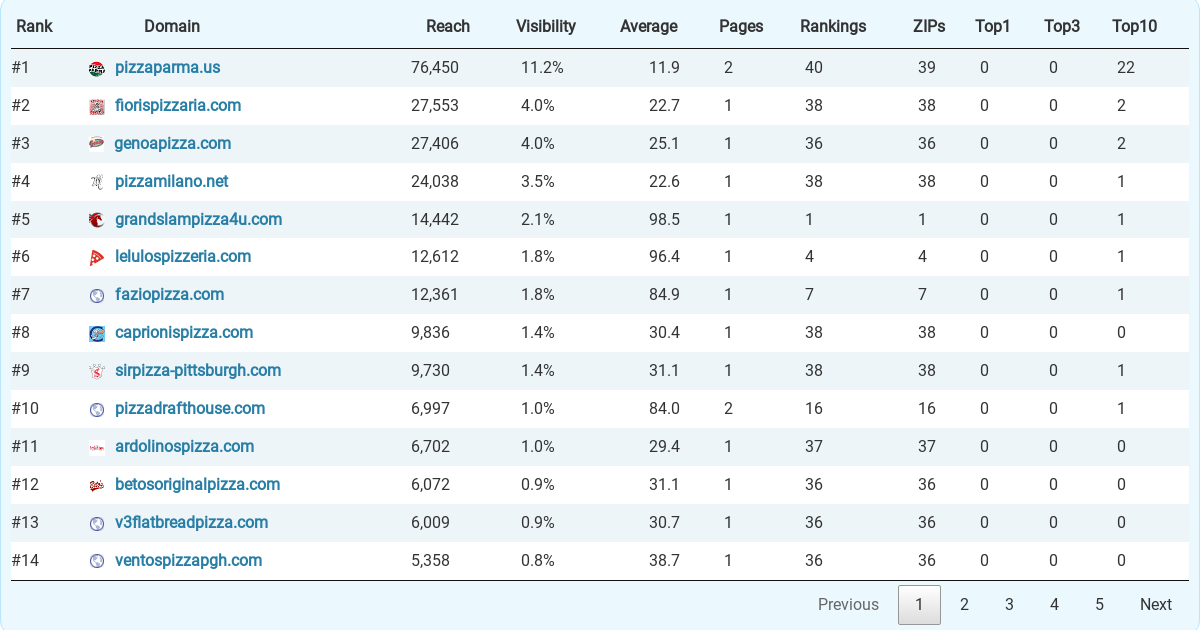Open the ventospizzapgh.com link

pos(188,560)
